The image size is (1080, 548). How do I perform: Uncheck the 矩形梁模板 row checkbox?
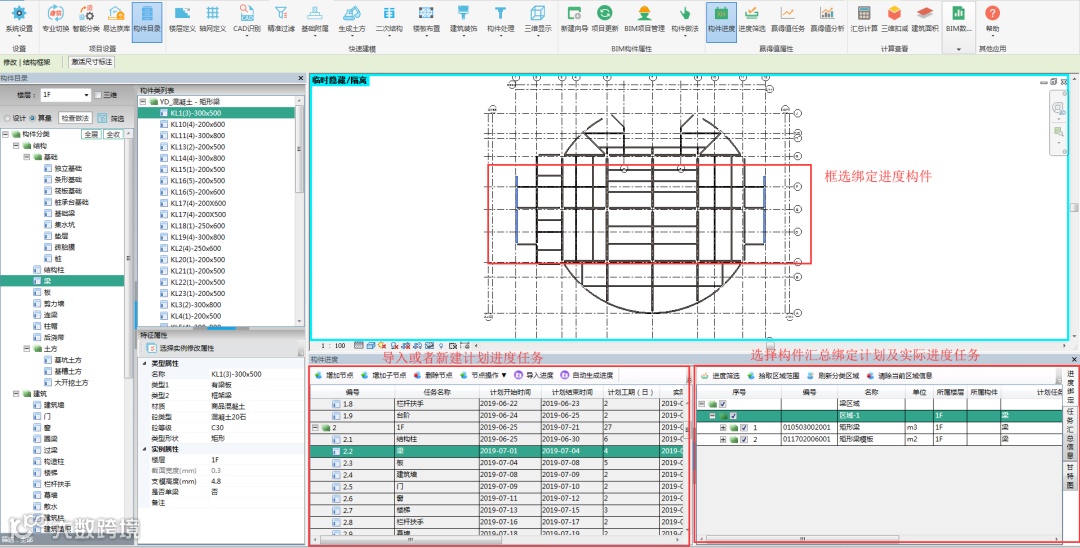[x=745, y=439]
